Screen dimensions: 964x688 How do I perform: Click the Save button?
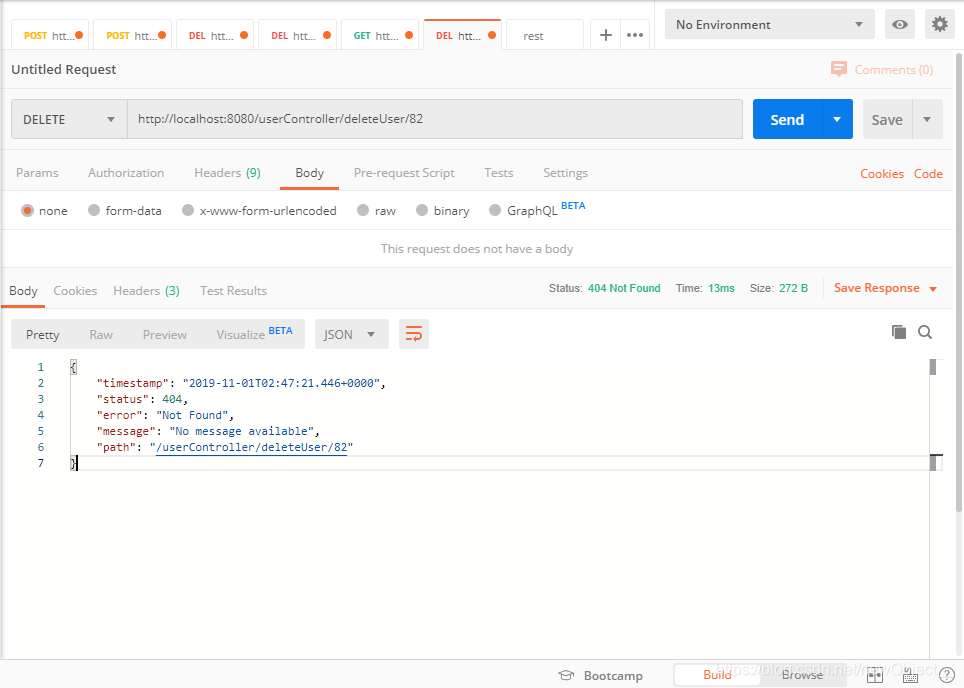pyautogui.click(x=887, y=119)
